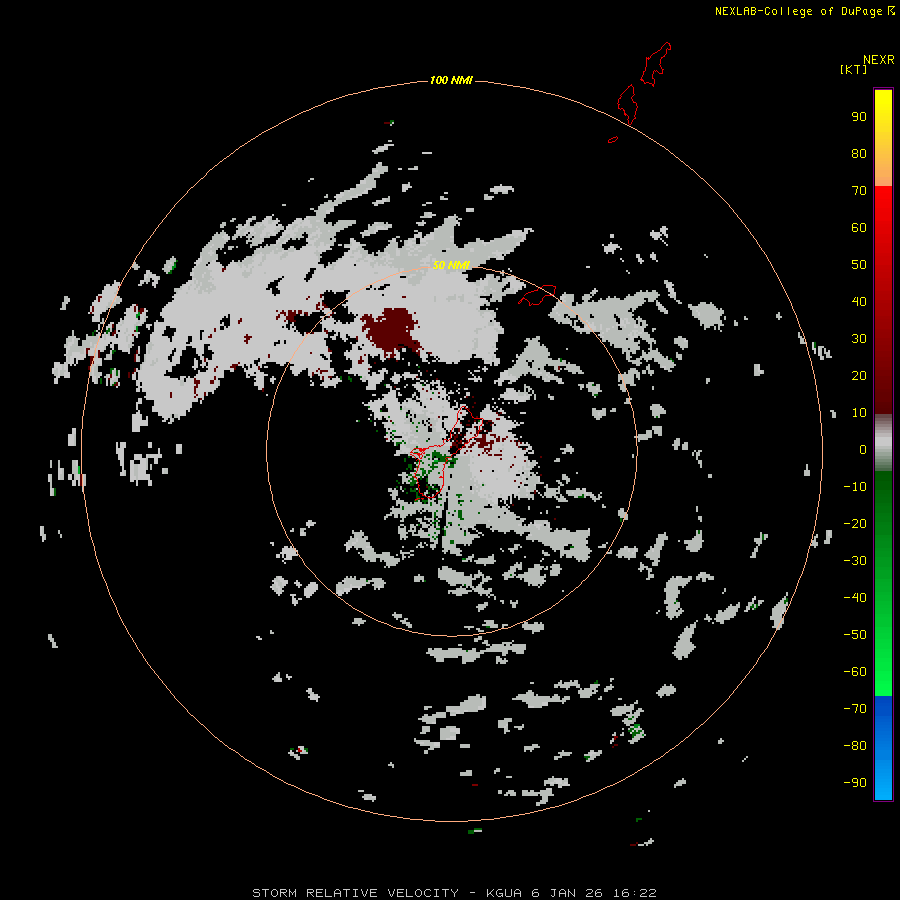The width and height of the screenshot is (900, 900).
Task: Click the 100 NMI range ring label
Action: [451, 80]
